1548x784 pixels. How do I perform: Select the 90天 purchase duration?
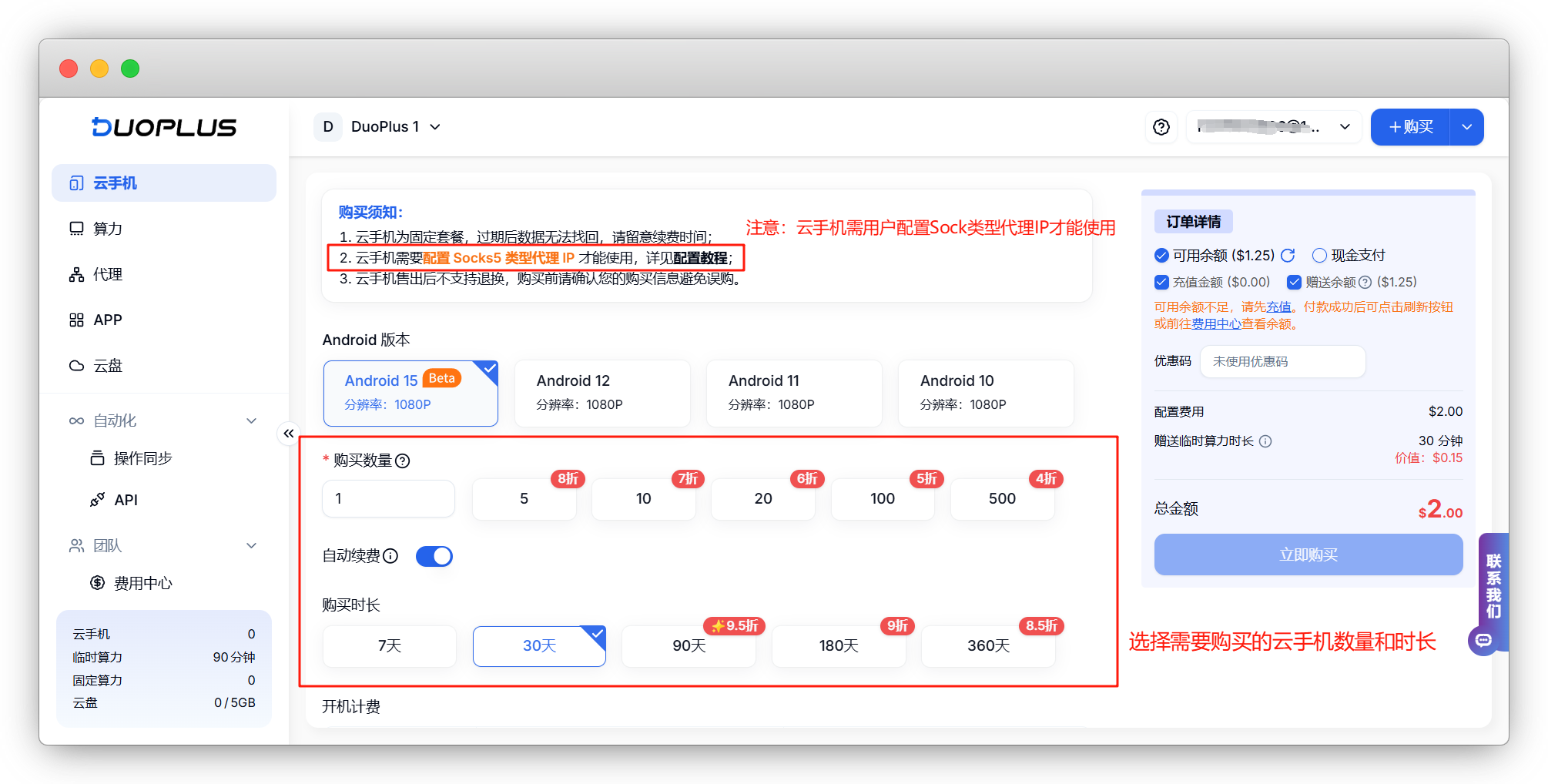689,645
